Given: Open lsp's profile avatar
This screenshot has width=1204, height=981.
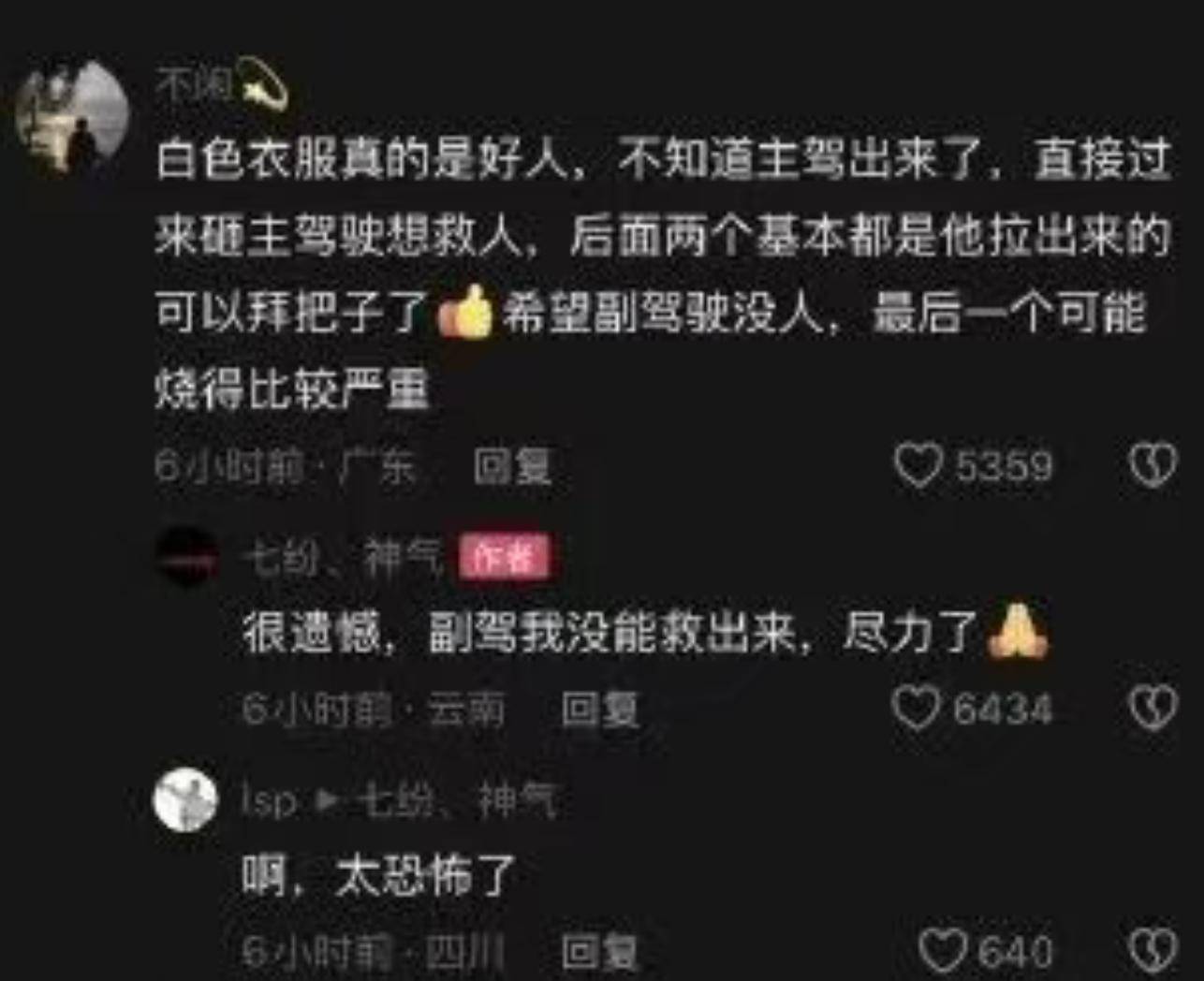Looking at the screenshot, I should pyautogui.click(x=185, y=800).
